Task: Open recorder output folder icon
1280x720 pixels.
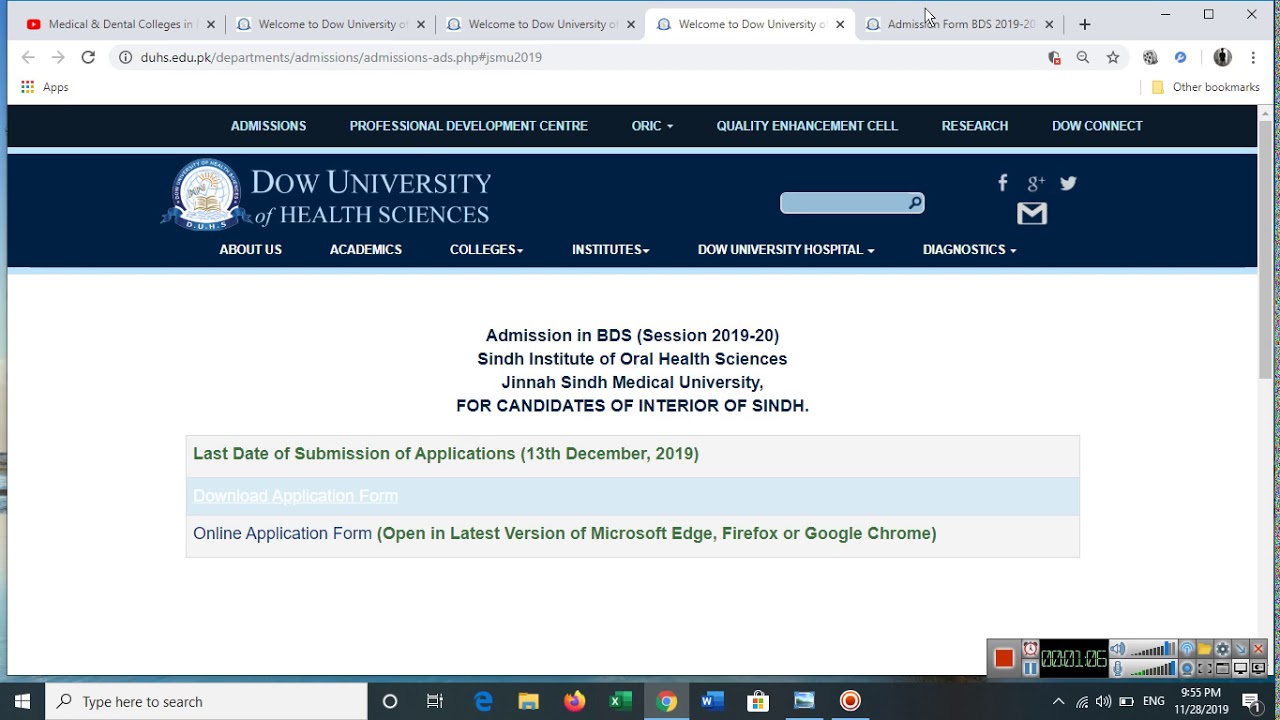Action: pos(1205,649)
